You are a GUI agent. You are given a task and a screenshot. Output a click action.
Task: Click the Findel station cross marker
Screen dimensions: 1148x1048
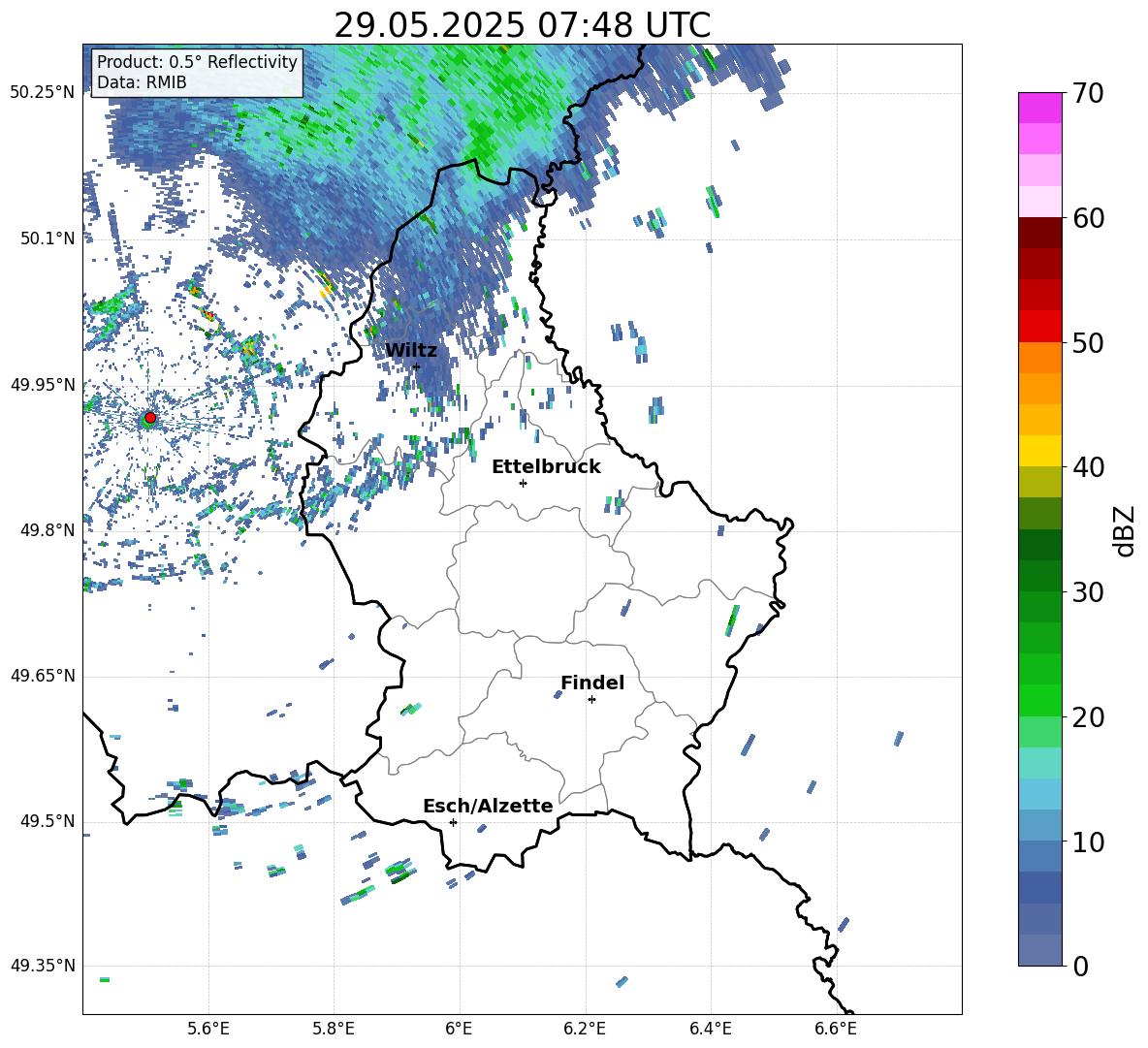(x=591, y=700)
